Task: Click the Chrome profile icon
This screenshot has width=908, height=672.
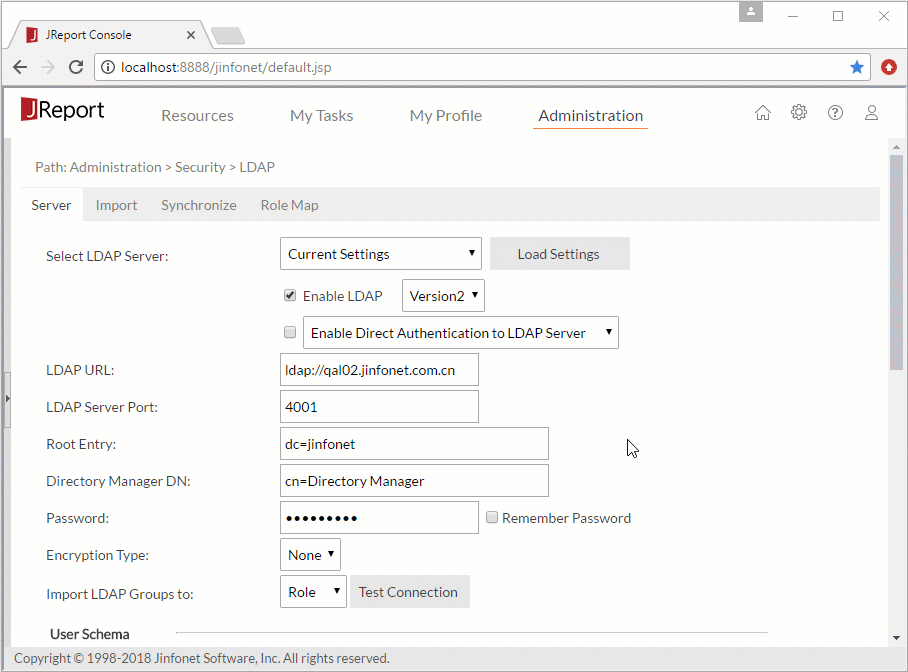Action: [750, 12]
